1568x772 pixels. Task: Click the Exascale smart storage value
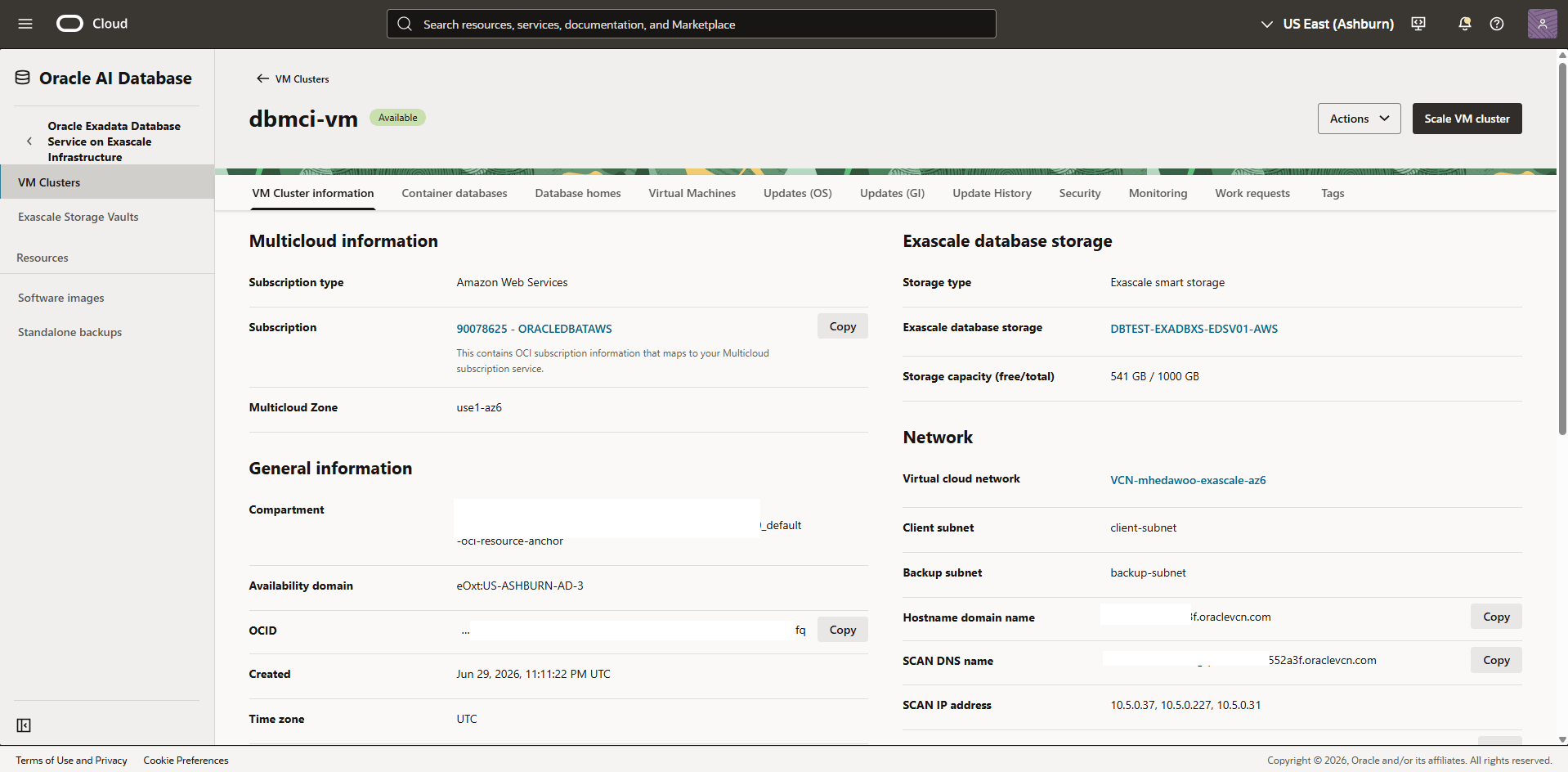pyautogui.click(x=1167, y=282)
